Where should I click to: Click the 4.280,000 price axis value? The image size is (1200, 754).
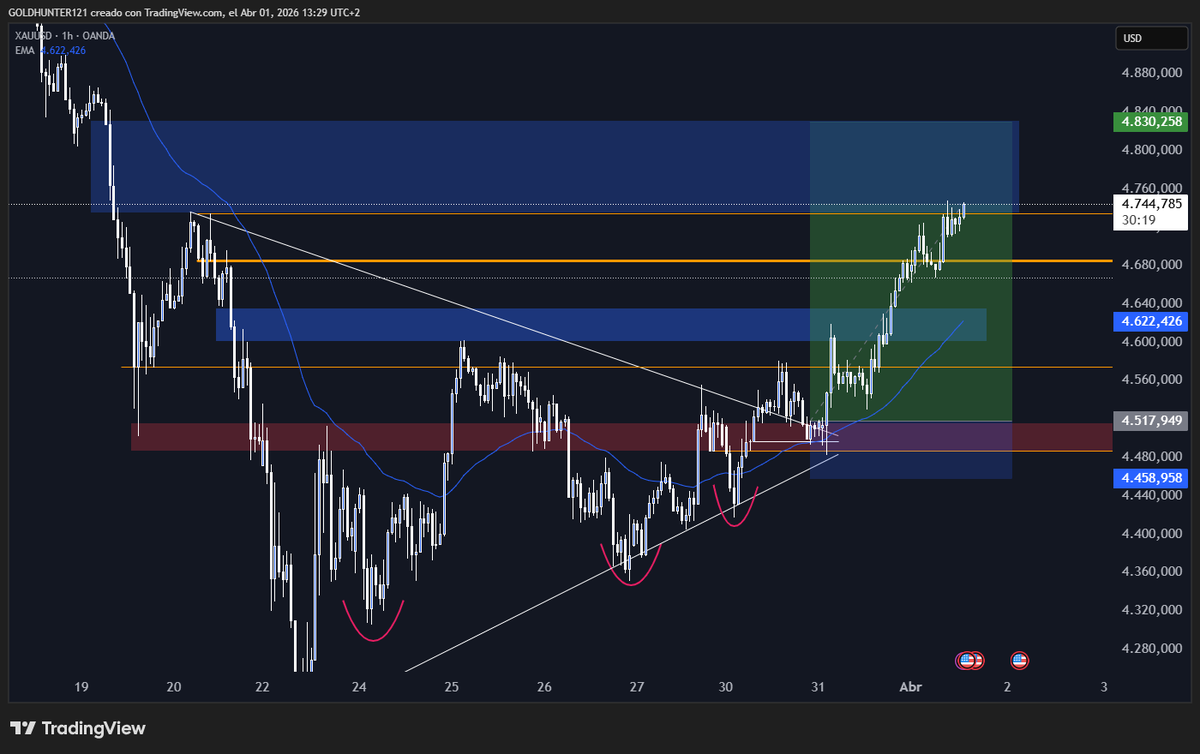[1152, 649]
